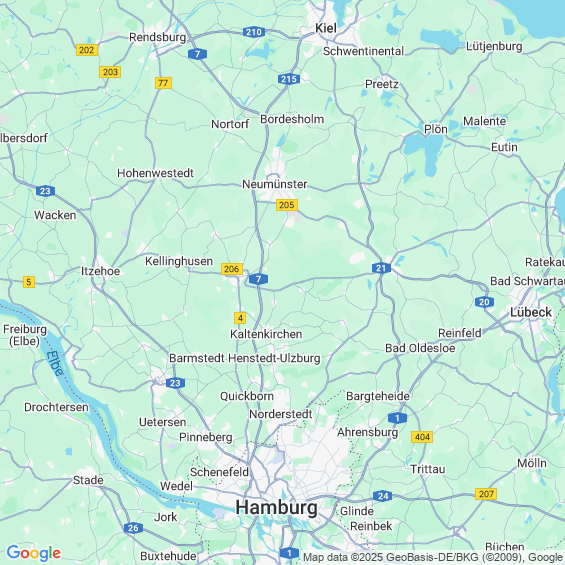The width and height of the screenshot is (565, 565).
Task: Click the Plön lake label
Action: point(436,129)
